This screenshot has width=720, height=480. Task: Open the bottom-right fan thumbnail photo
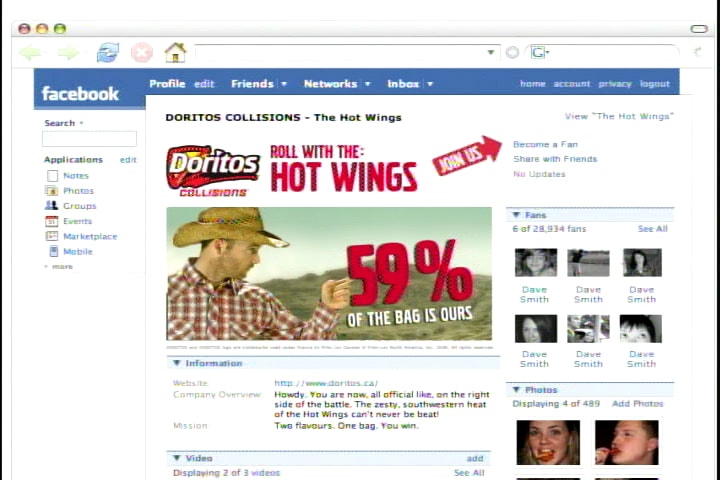point(641,328)
